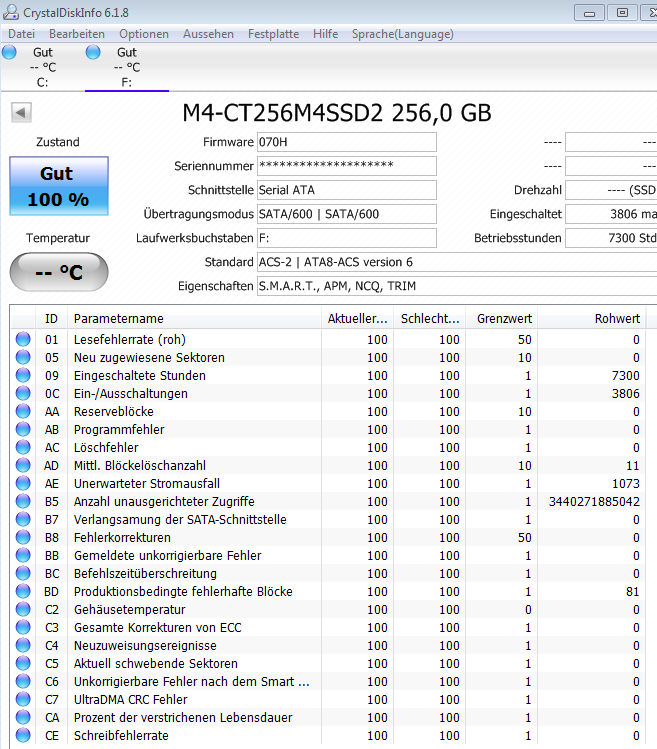Open the Datei menu
Screen dimensions: 657x749
[x=22, y=34]
